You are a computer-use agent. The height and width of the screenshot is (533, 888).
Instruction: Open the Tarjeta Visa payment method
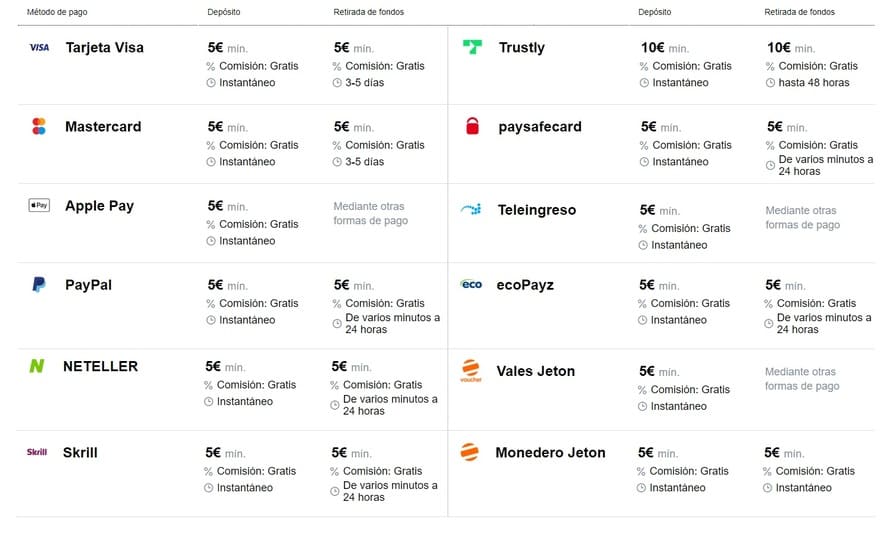point(105,48)
